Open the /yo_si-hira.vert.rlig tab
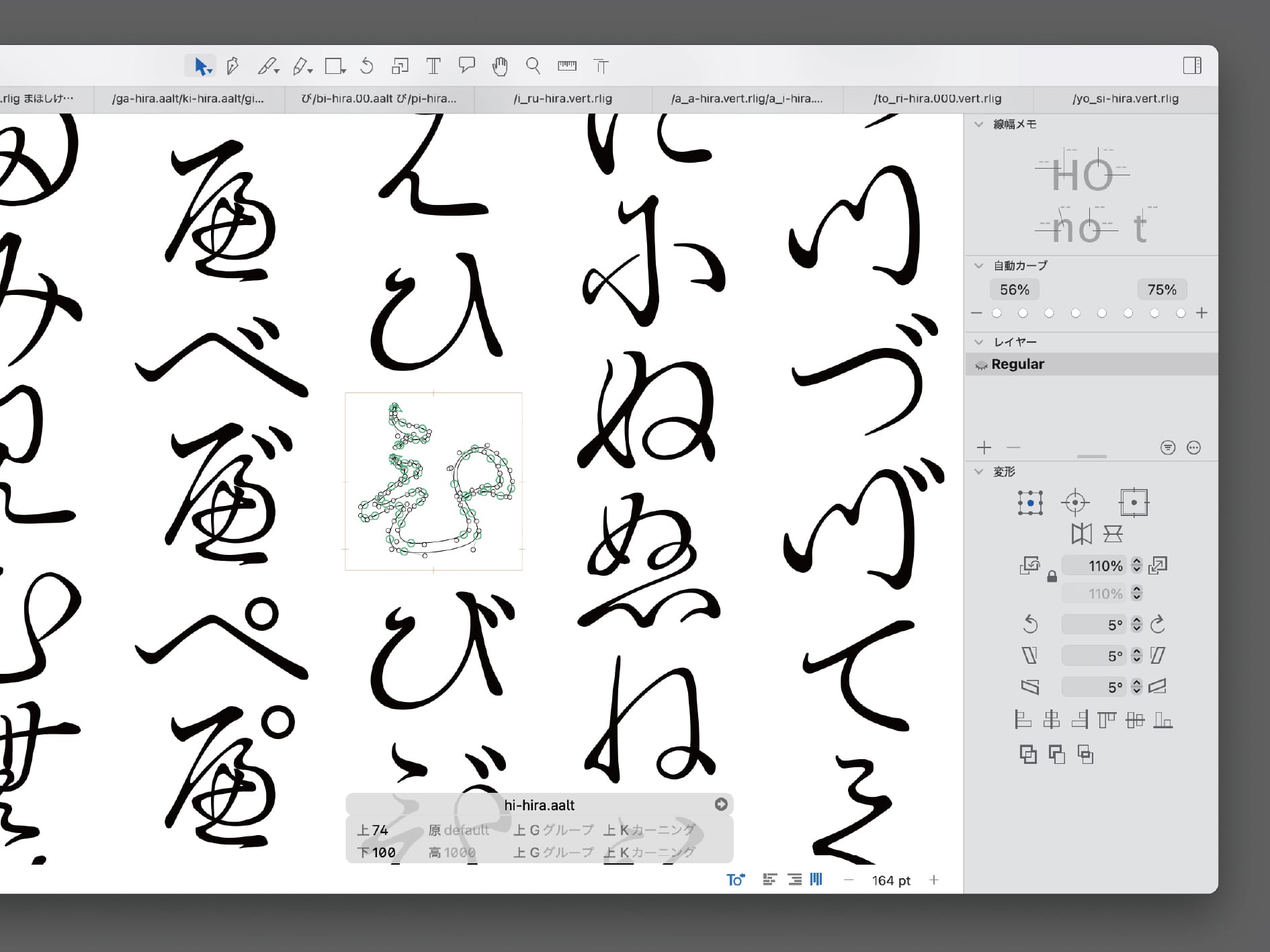1270x952 pixels. click(1126, 99)
